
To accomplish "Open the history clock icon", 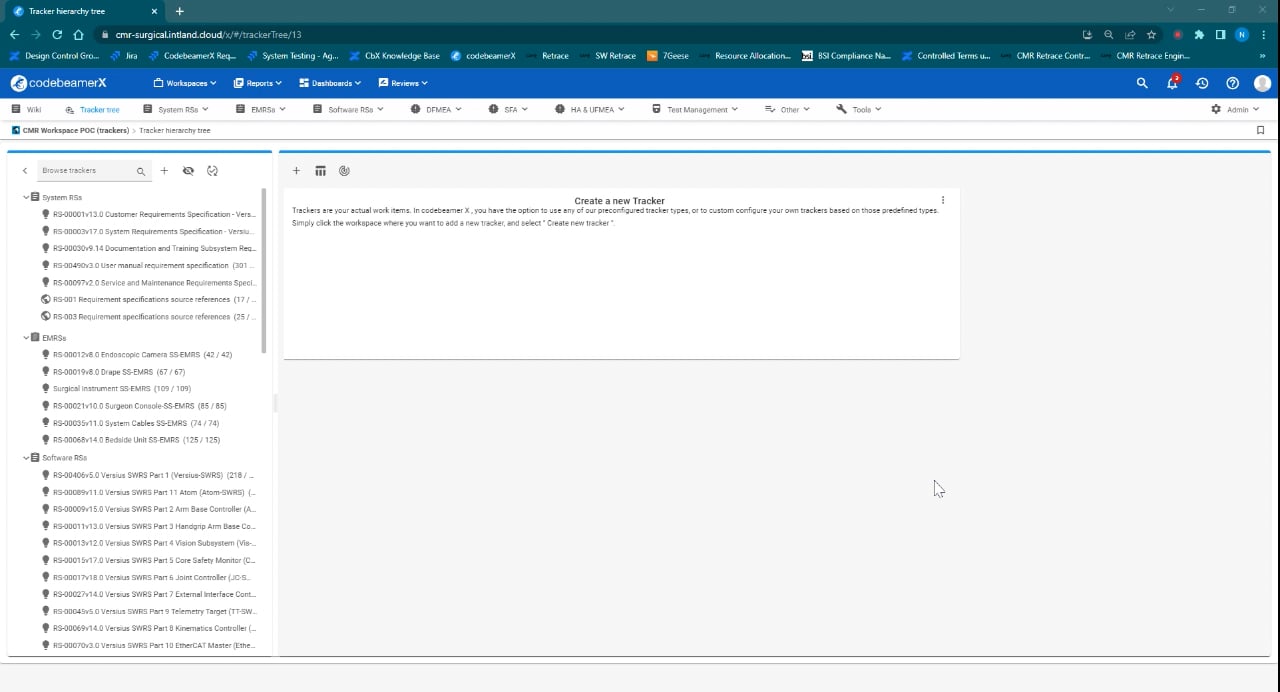I will point(1202,83).
